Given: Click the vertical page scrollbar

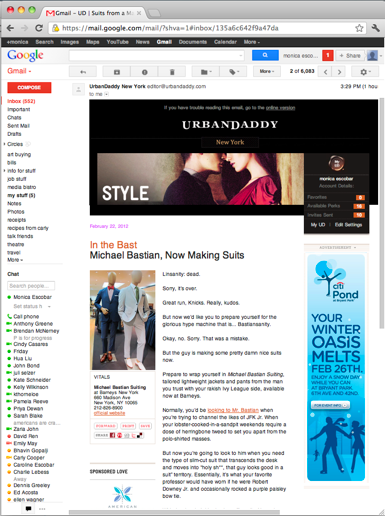Looking at the screenshot, I should coord(381,213).
